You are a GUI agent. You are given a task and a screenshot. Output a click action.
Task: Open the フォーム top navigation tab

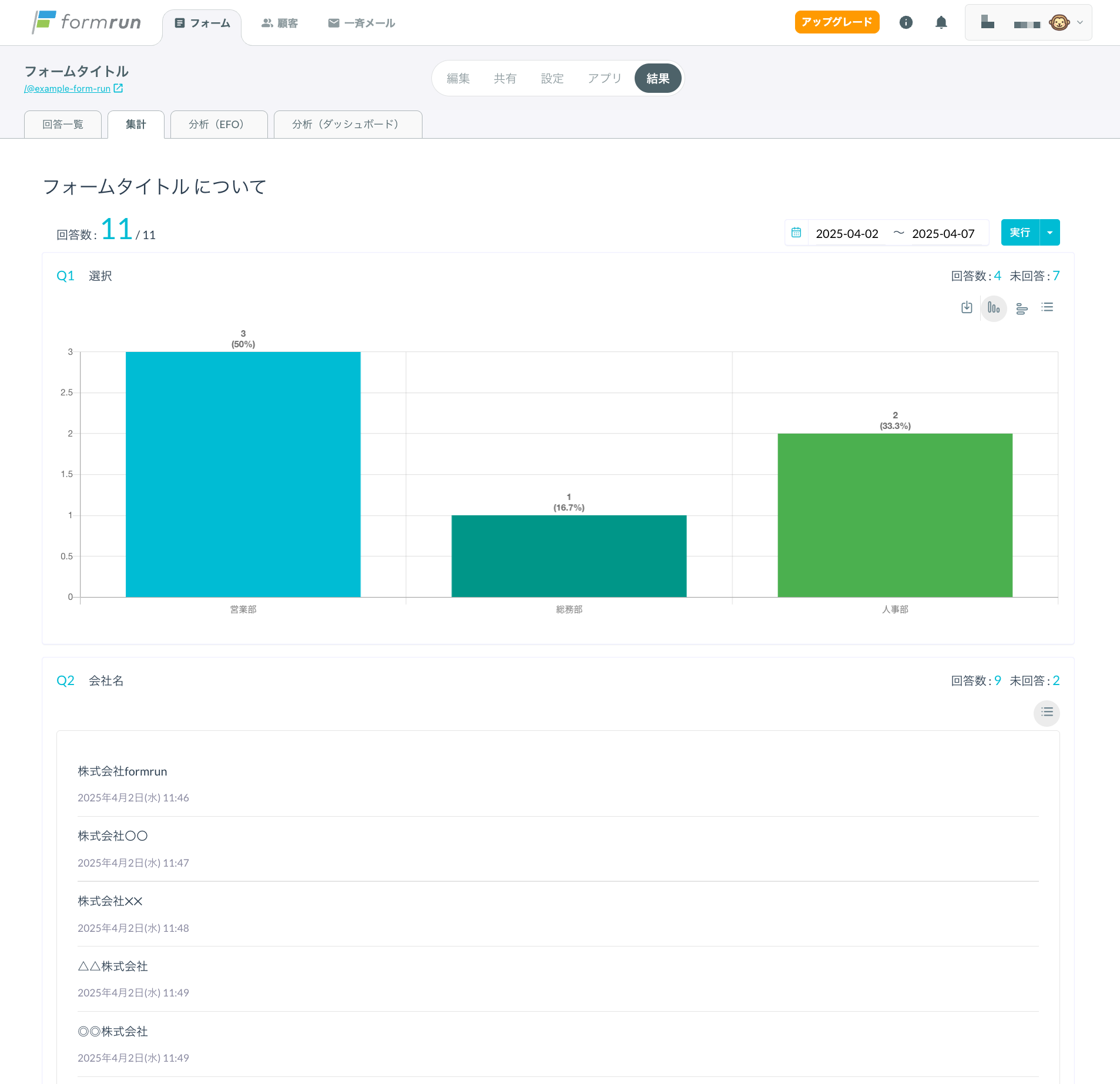coord(202,24)
